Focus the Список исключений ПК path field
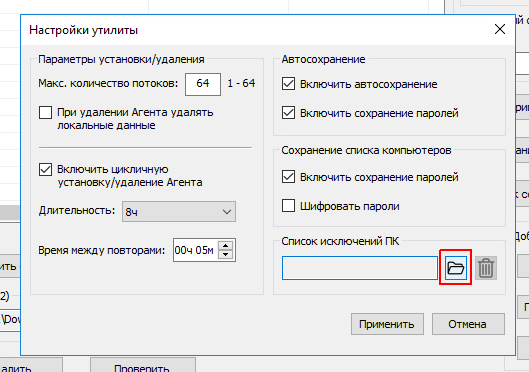The height and width of the screenshot is (372, 529). 360,268
